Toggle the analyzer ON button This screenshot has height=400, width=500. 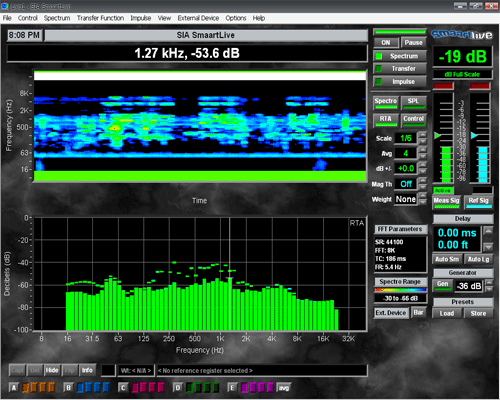386,43
